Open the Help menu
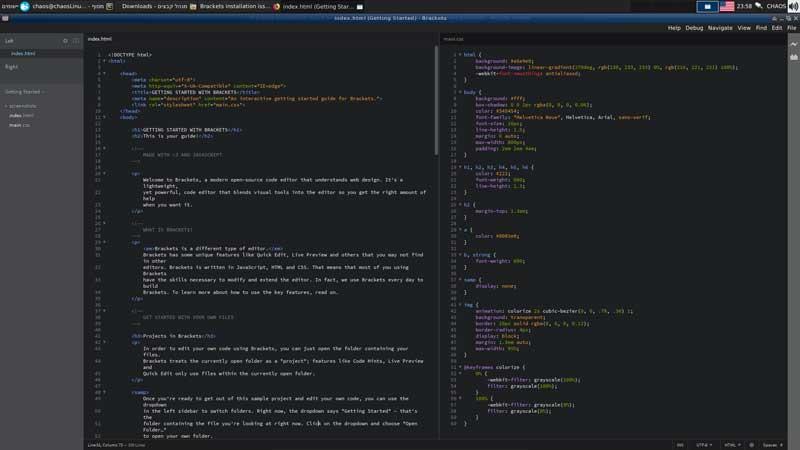This screenshot has width=800, height=450. [x=674, y=28]
